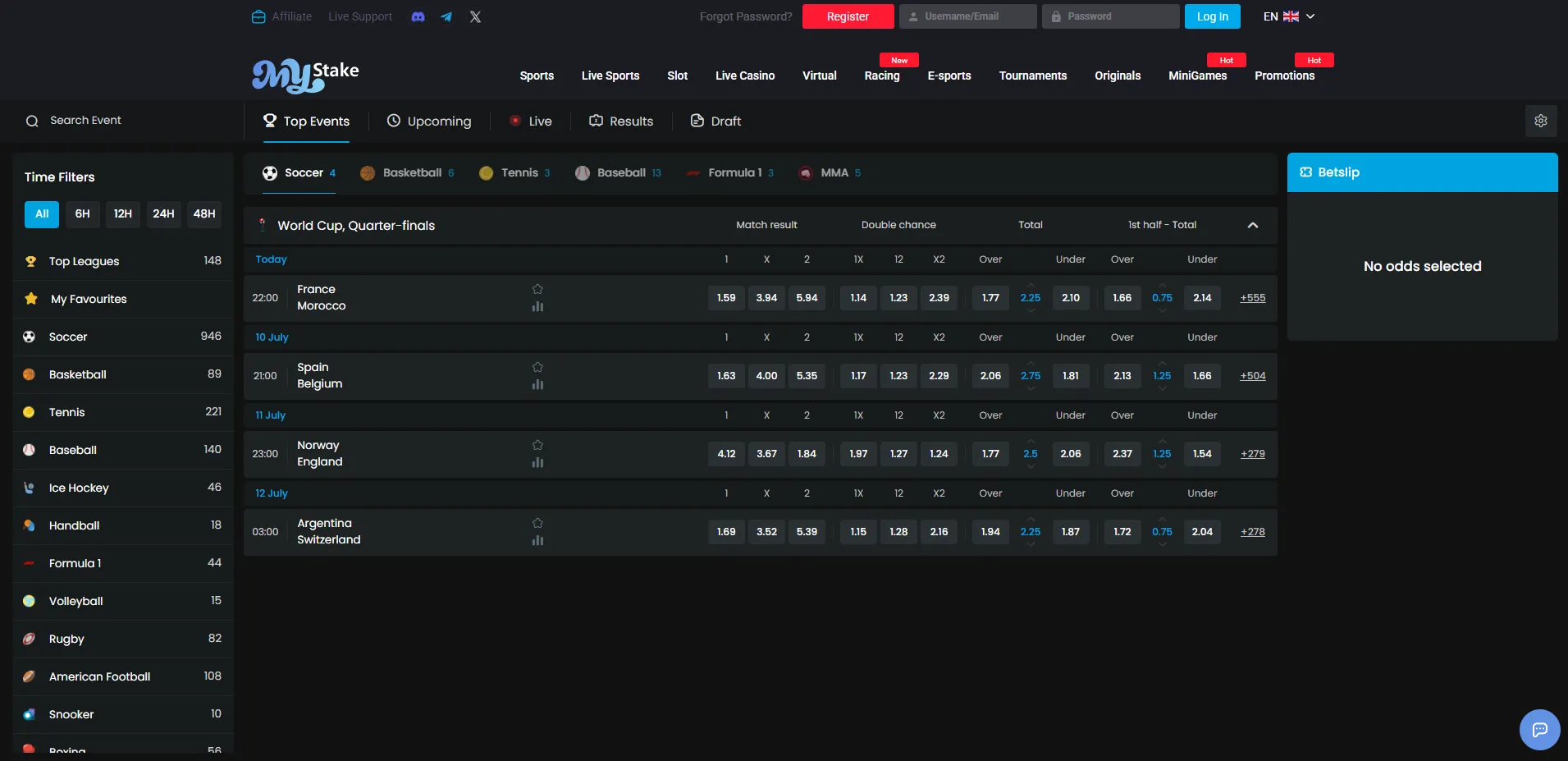
Task: Open statistics for France vs Morocco
Action: point(537,306)
